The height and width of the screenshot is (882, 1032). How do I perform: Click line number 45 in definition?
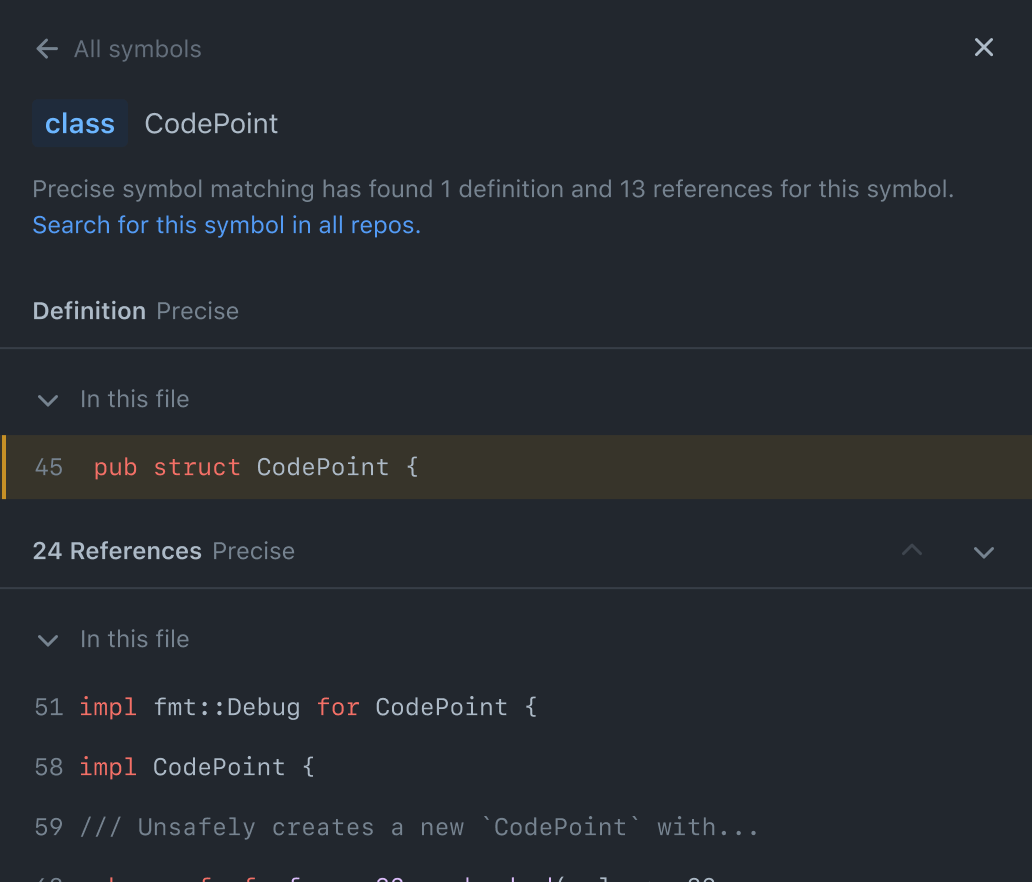pyautogui.click(x=49, y=467)
